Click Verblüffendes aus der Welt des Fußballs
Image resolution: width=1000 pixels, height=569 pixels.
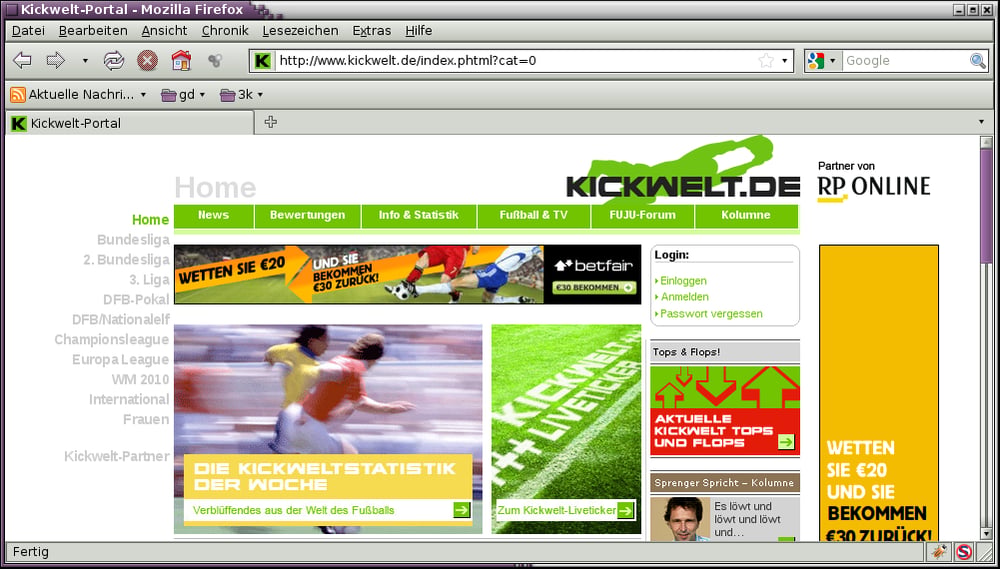click(x=293, y=510)
